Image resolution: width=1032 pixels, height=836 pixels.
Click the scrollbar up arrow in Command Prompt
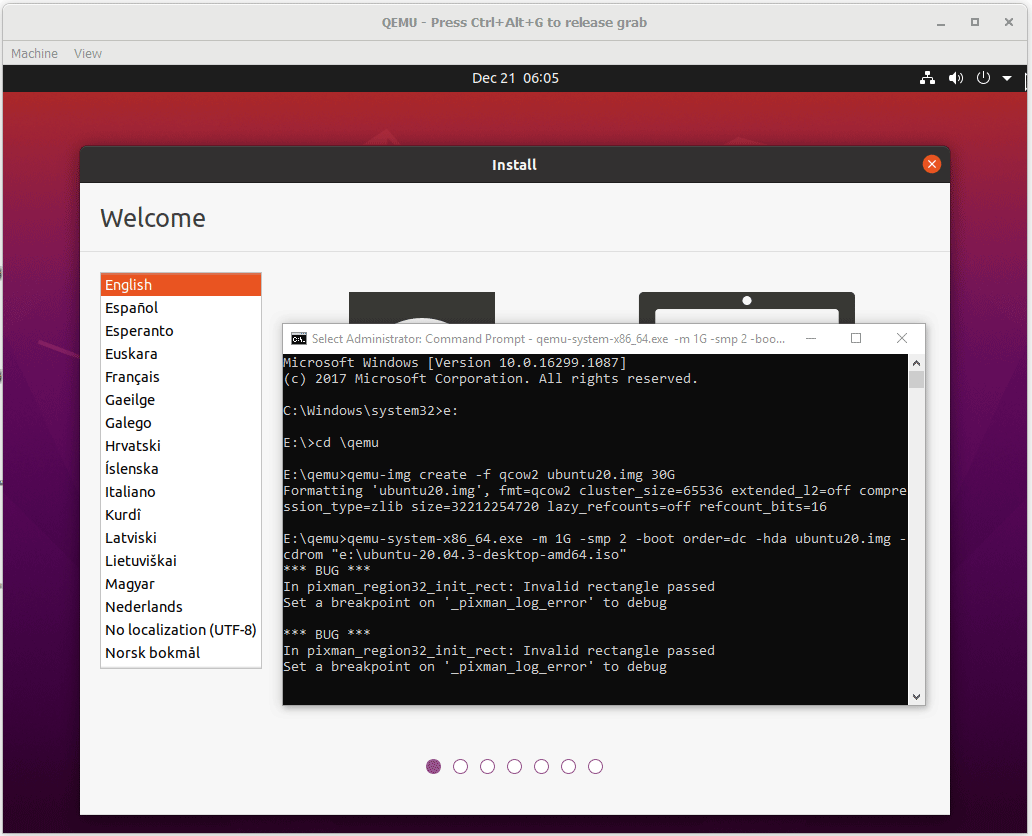tap(916, 362)
